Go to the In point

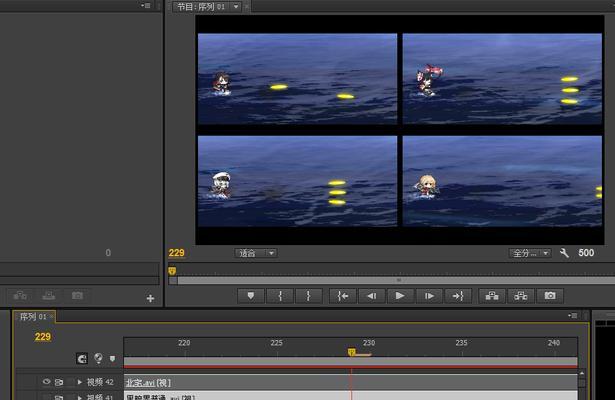[x=343, y=296]
